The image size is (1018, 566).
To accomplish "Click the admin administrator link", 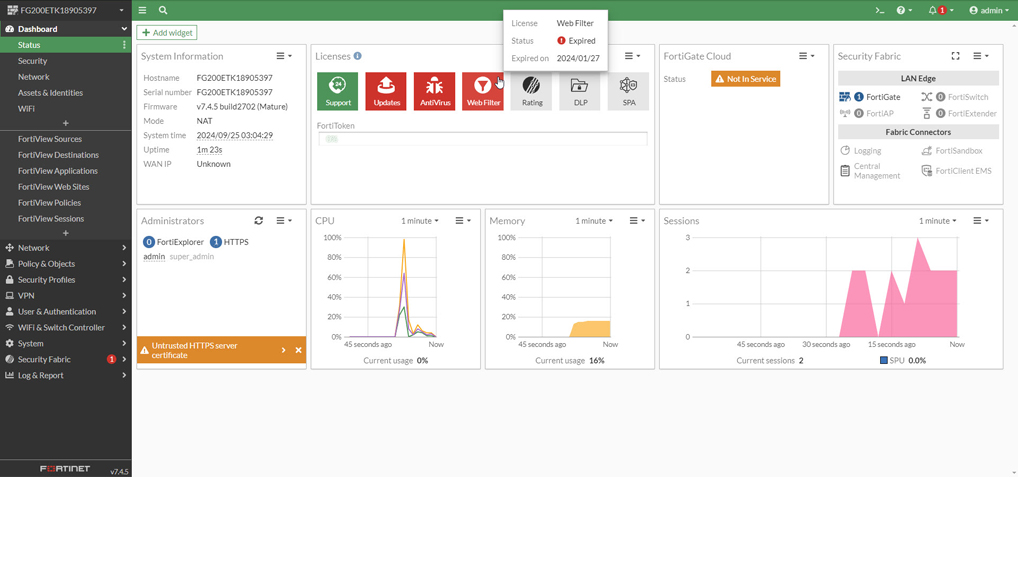I will coord(154,256).
